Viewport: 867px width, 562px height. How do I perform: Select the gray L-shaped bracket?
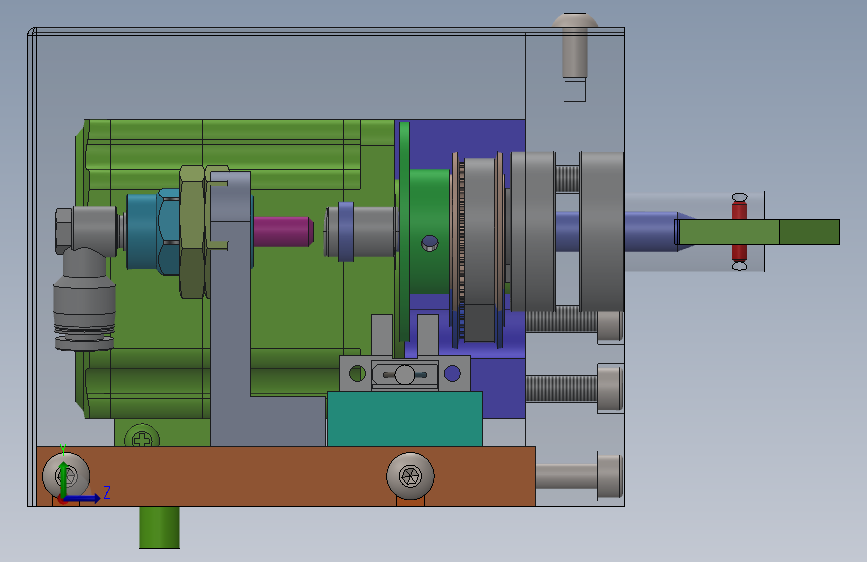coord(230,332)
